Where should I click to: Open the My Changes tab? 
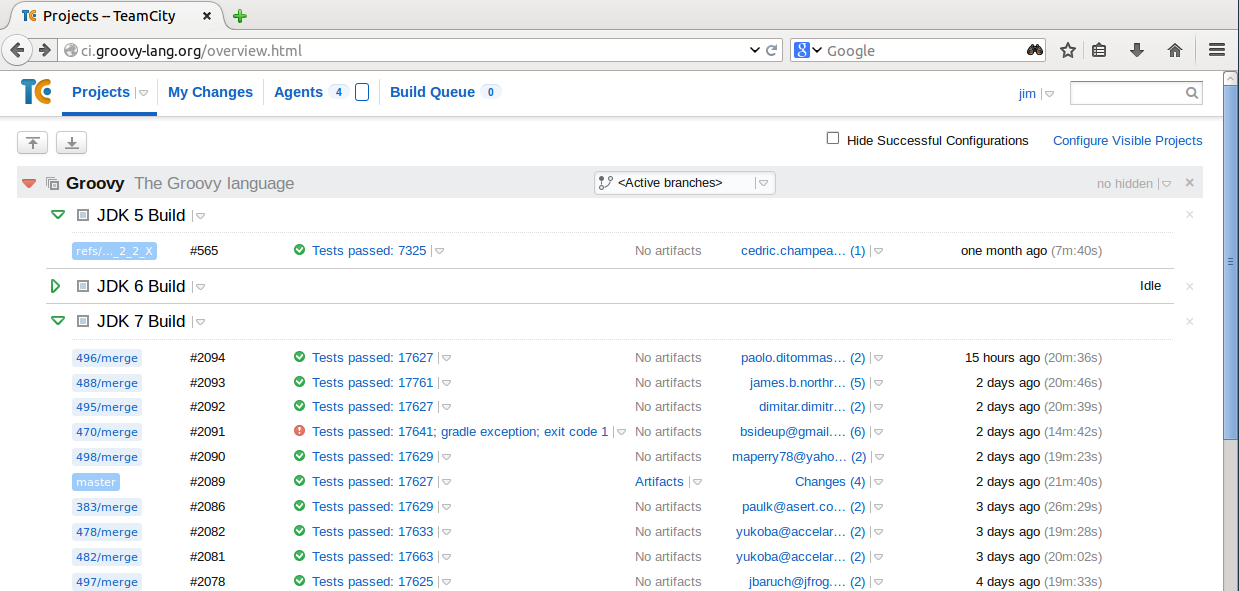[x=210, y=92]
